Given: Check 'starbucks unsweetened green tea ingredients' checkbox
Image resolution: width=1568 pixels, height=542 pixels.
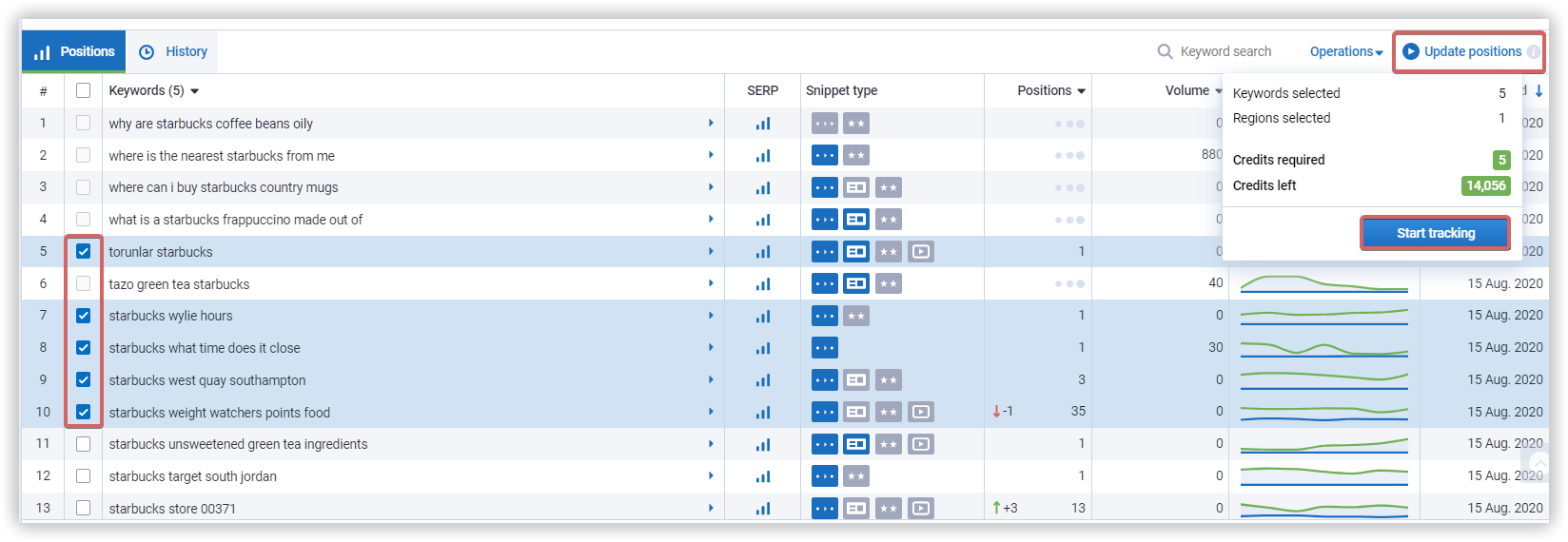Looking at the screenshot, I should tap(84, 444).
